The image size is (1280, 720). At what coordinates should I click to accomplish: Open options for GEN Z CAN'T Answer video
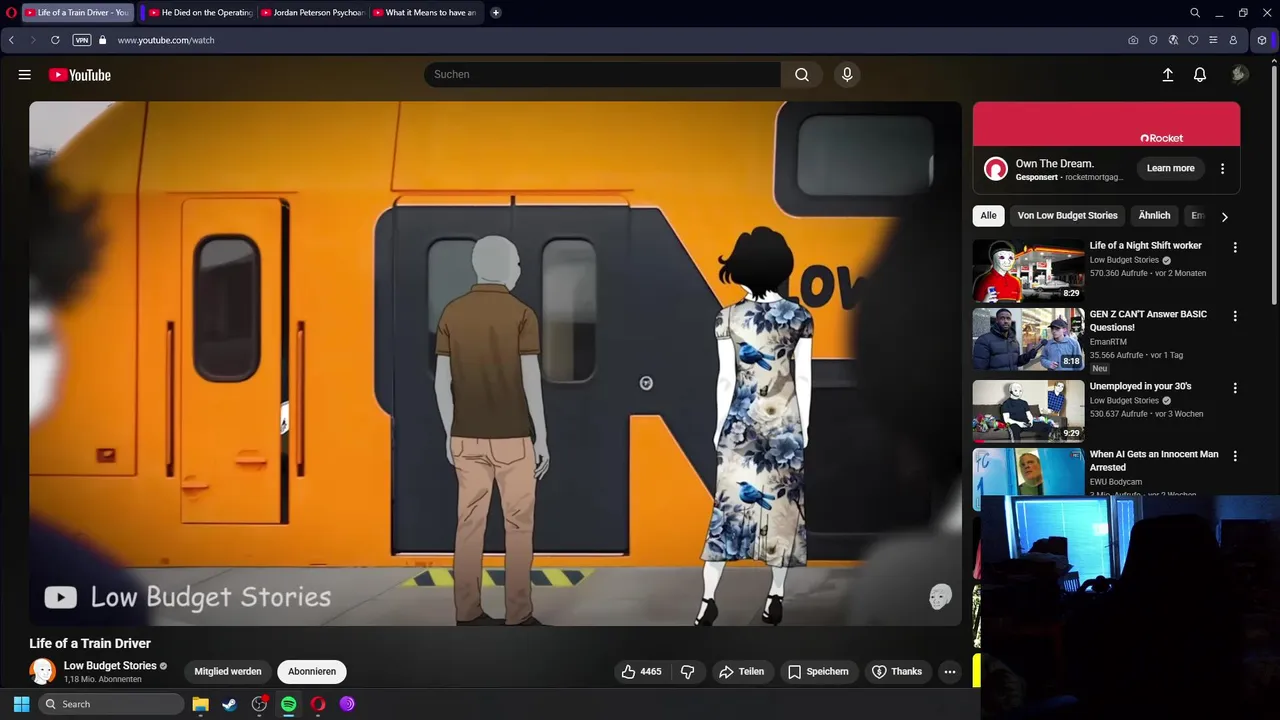coord(1235,316)
